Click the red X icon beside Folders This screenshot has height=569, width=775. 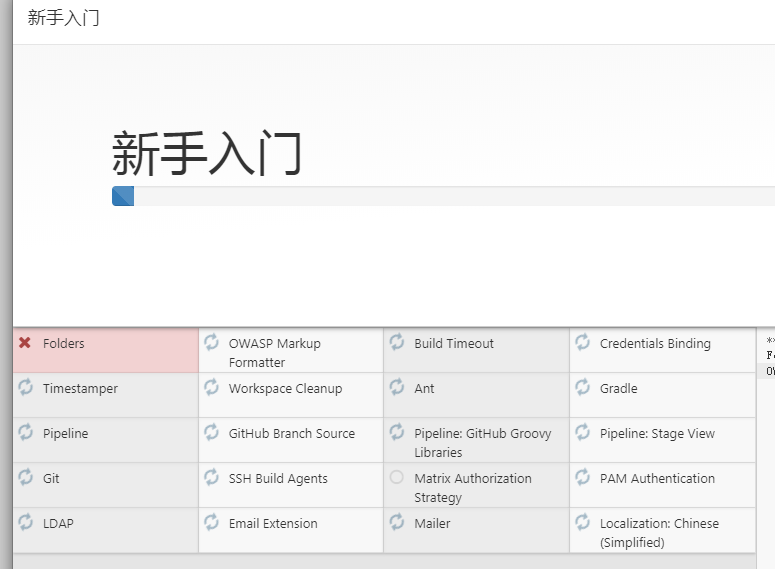[x=25, y=343]
